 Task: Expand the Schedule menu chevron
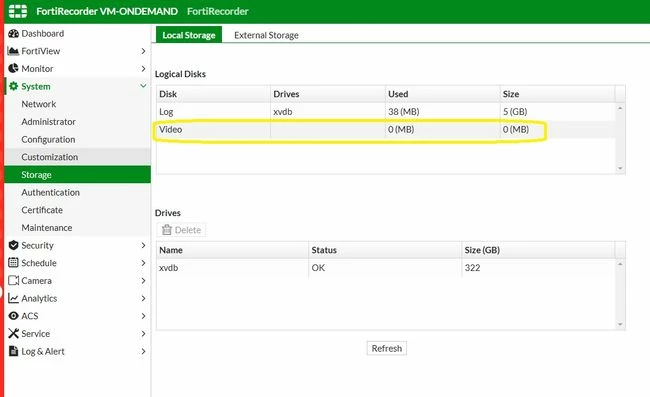tap(143, 263)
